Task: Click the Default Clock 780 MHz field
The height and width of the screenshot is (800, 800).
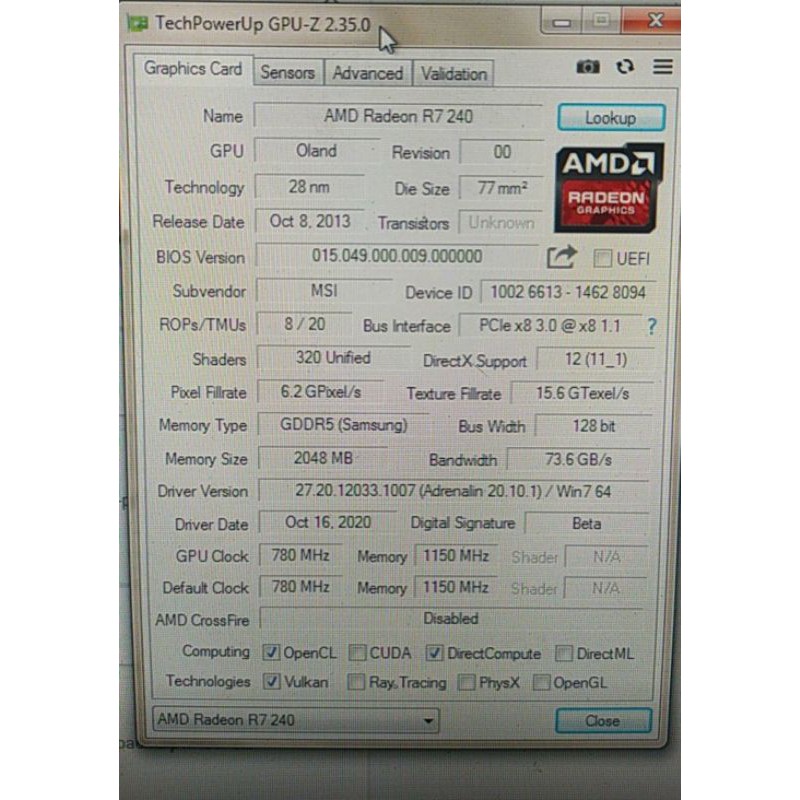Action: pyautogui.click(x=301, y=587)
